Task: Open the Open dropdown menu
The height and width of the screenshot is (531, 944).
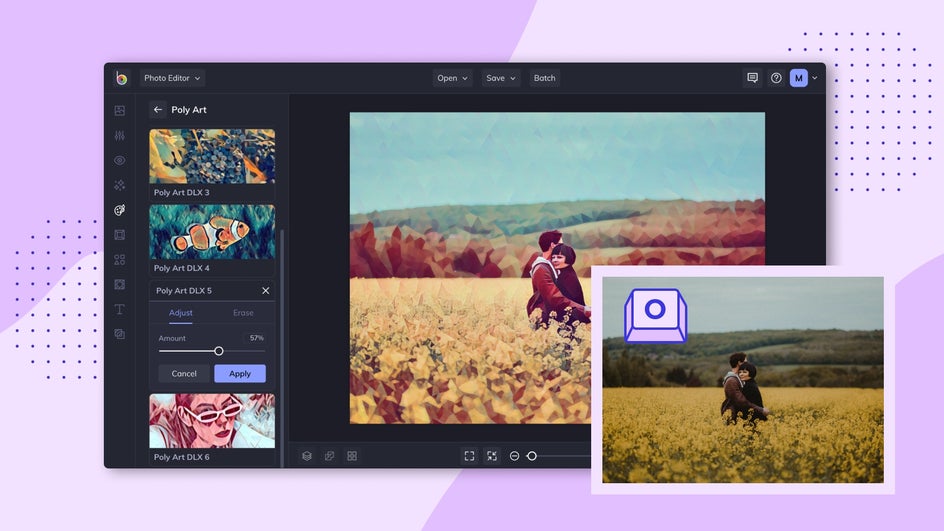Action: 452,78
